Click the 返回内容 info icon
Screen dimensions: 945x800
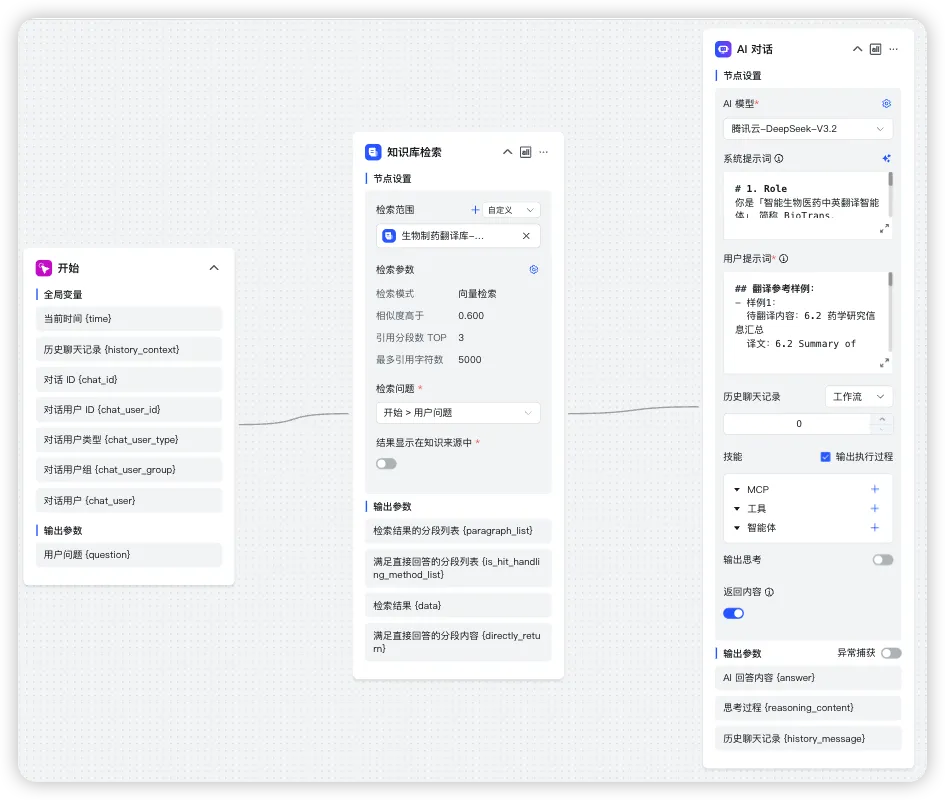(x=769, y=592)
